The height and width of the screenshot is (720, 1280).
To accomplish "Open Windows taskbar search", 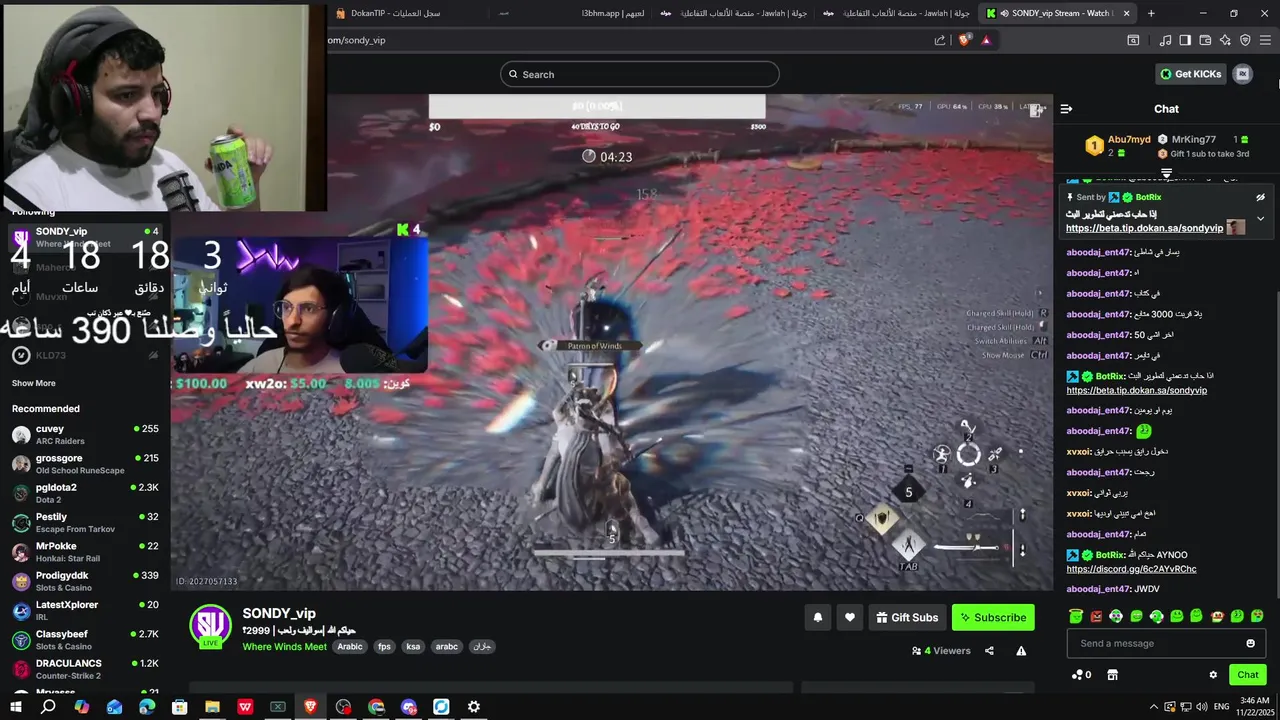I will [x=48, y=707].
